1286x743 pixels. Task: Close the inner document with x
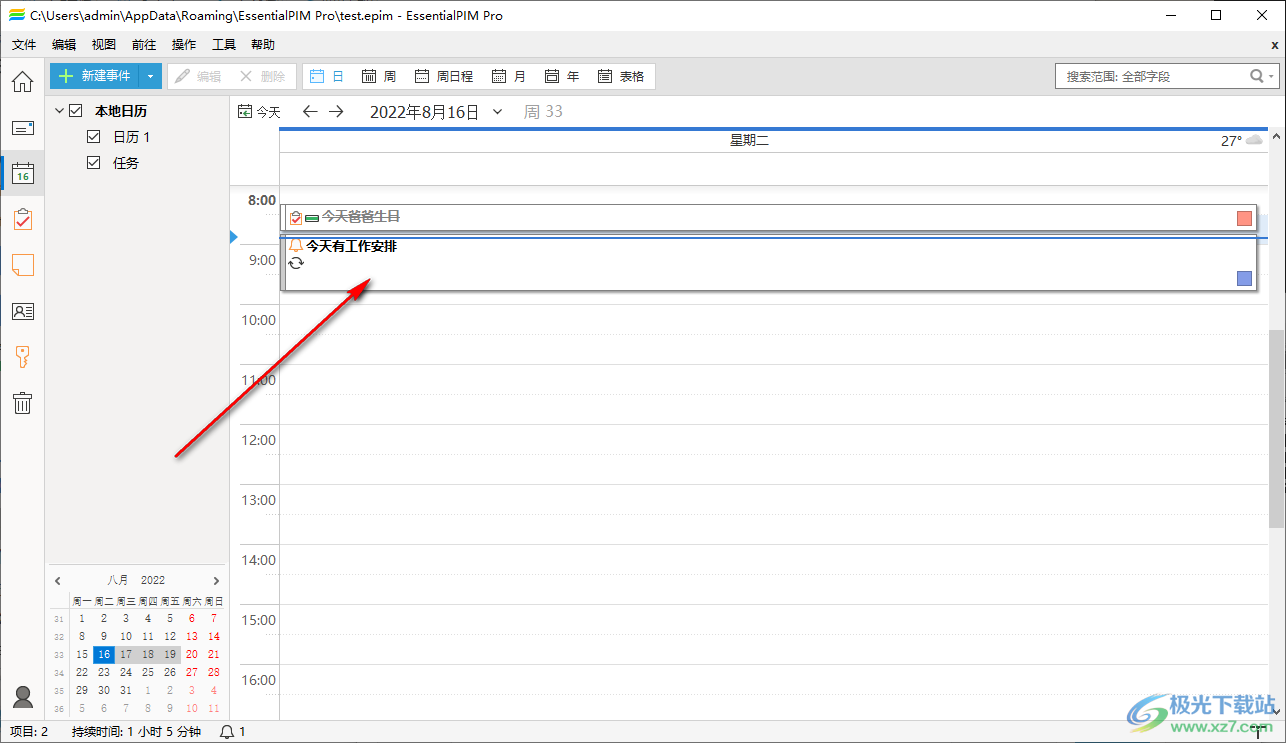[1274, 45]
